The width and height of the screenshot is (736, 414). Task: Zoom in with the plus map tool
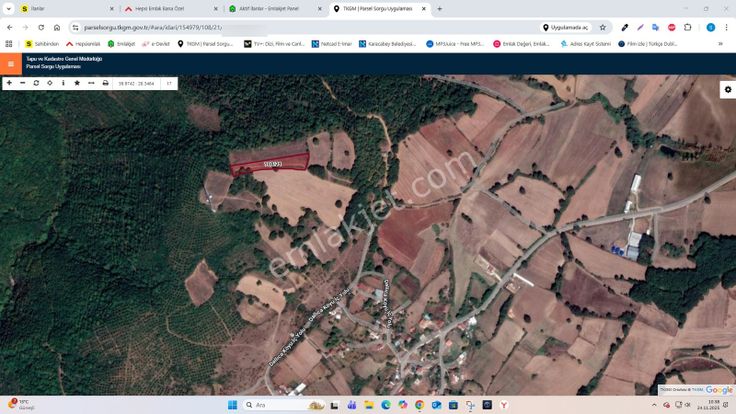tap(9, 83)
